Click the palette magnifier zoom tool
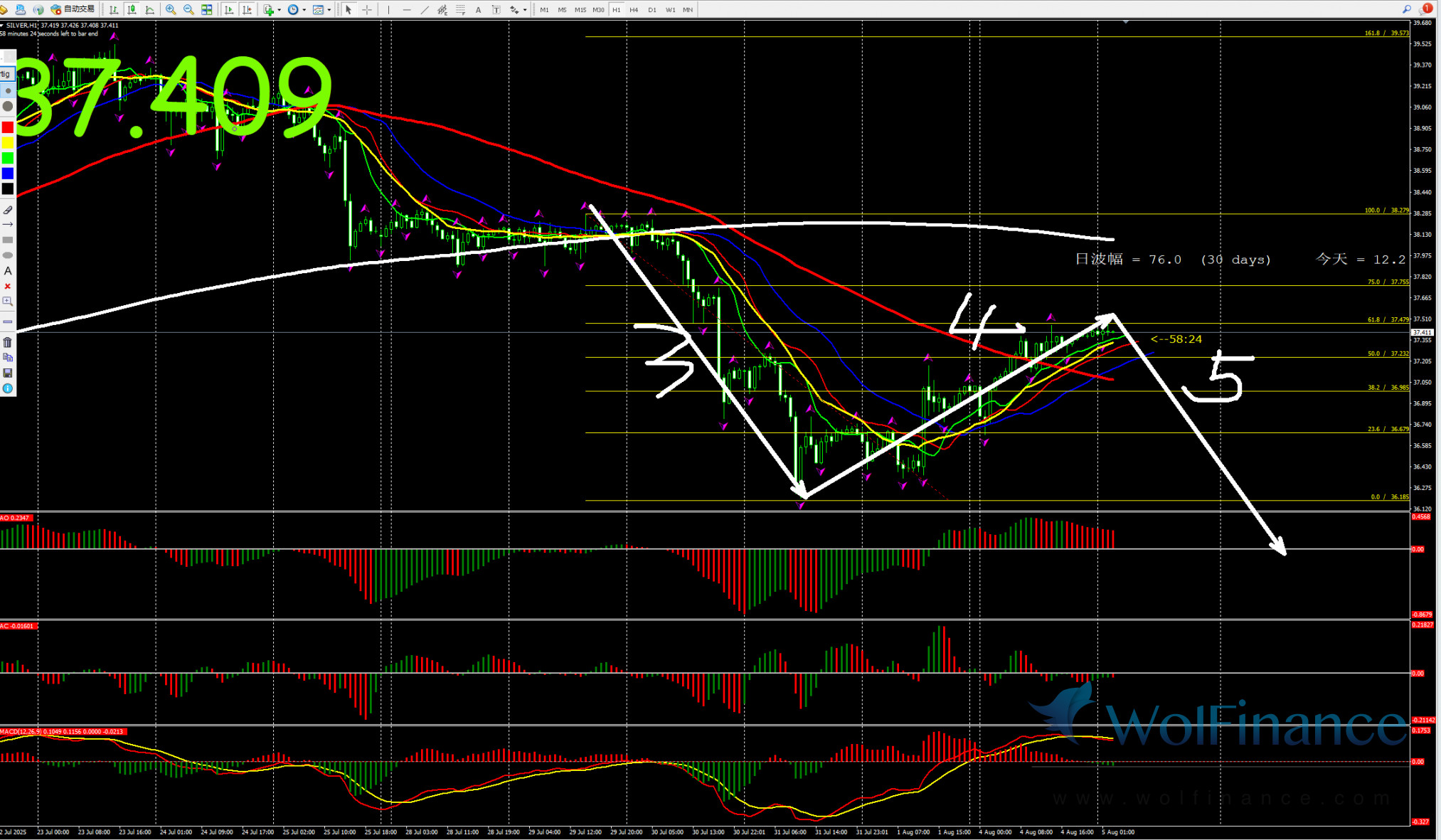1441x840 pixels. (x=8, y=302)
